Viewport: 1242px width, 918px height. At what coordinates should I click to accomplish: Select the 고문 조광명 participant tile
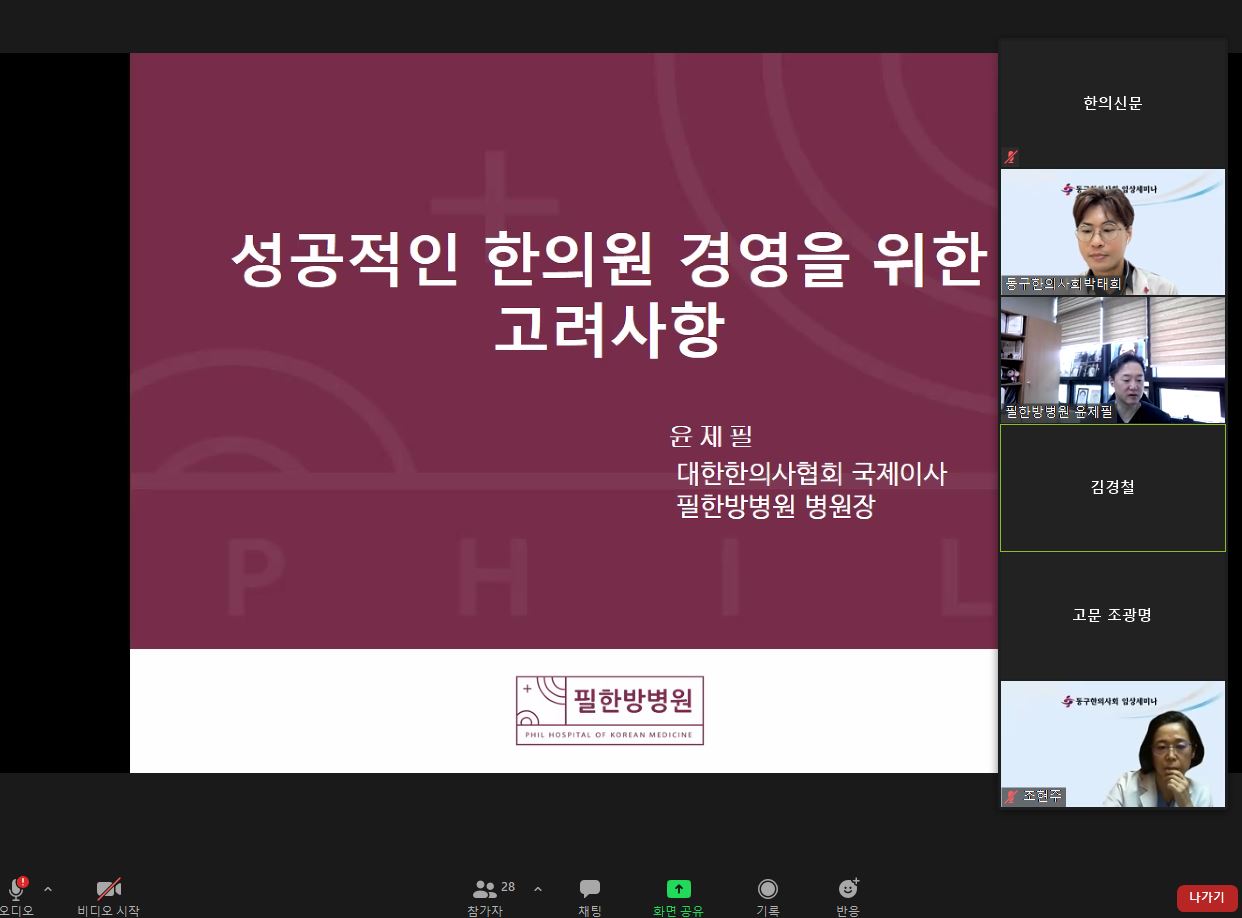coord(1112,615)
